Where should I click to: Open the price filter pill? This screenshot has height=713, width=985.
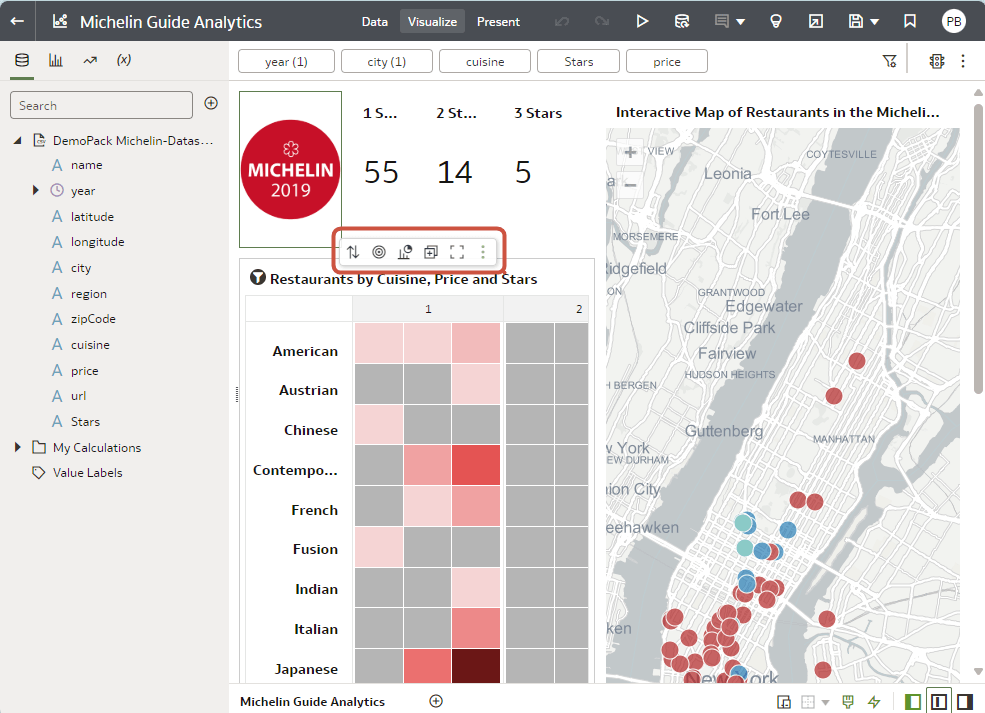coord(667,62)
